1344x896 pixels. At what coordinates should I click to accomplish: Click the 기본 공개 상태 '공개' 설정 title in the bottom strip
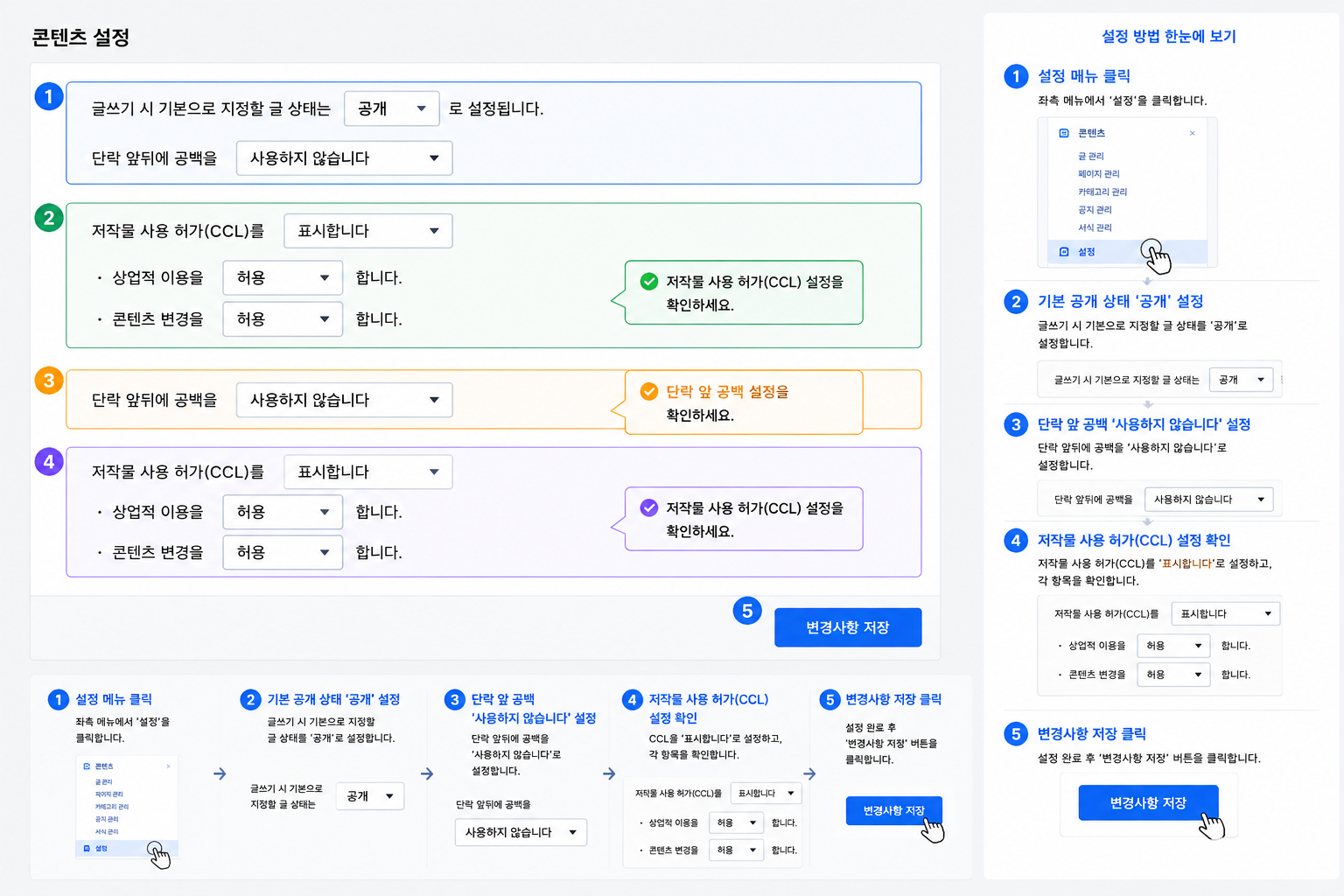(x=333, y=699)
